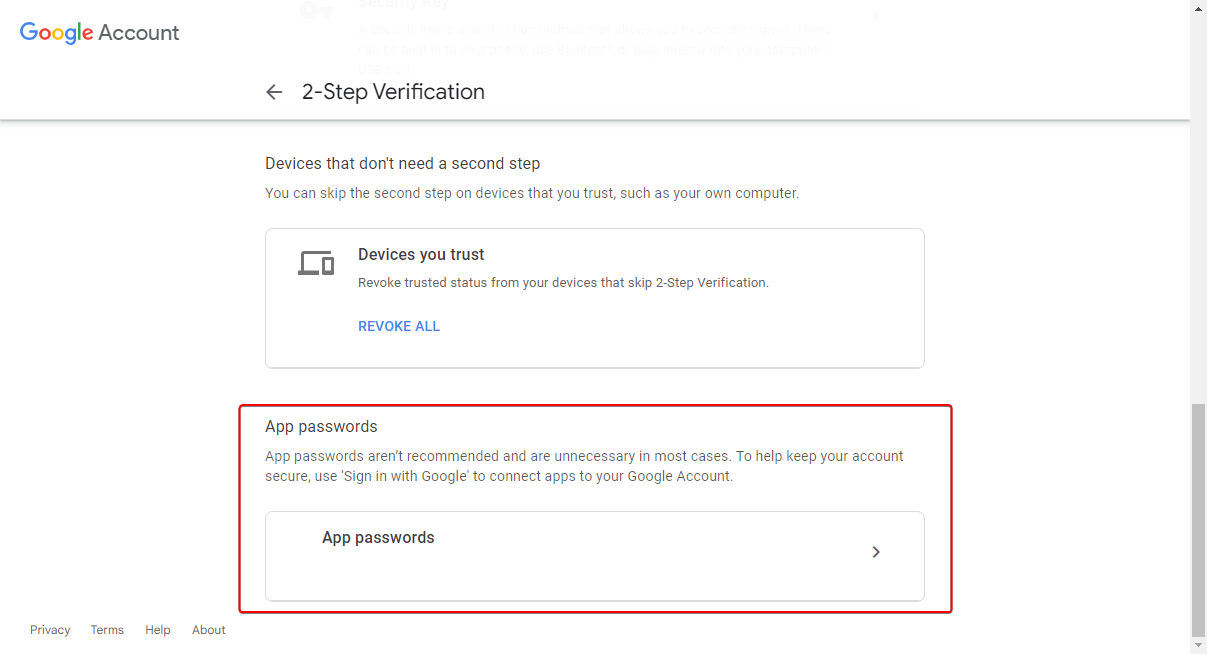This screenshot has height=654, width=1207.
Task: Click the page vertical scrollbar thumb
Action: pos(1198,520)
